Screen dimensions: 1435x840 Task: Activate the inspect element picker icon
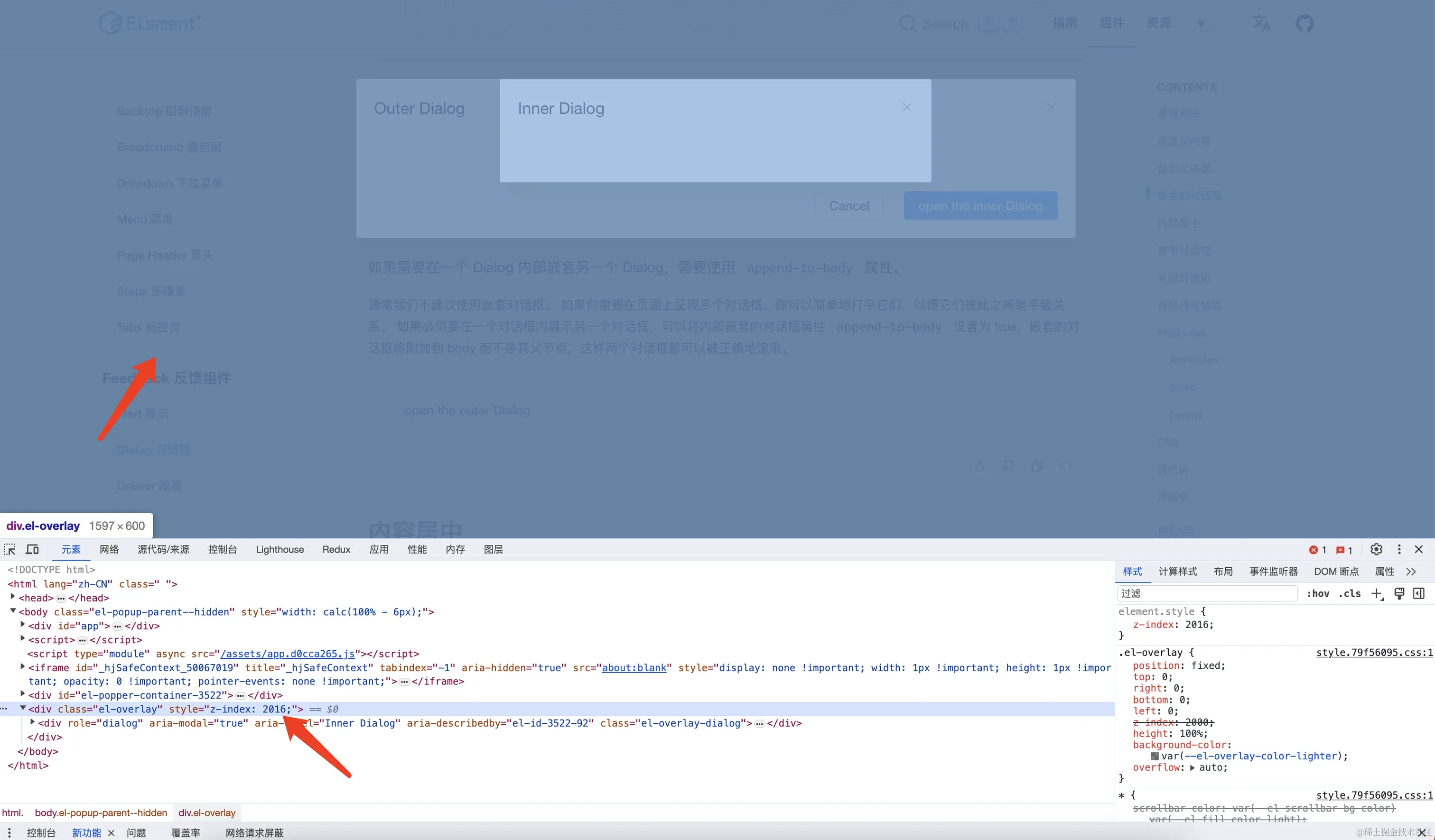pos(9,549)
